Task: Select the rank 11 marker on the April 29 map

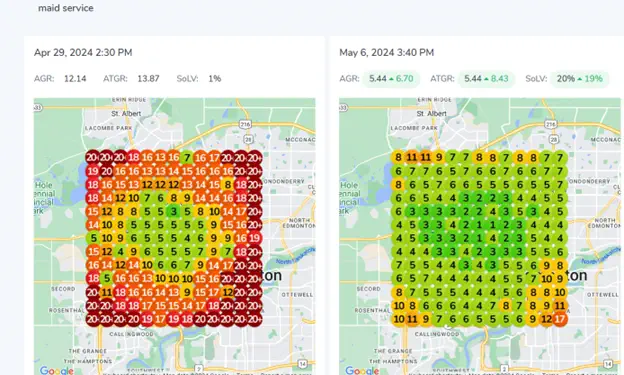Action: 106,292
